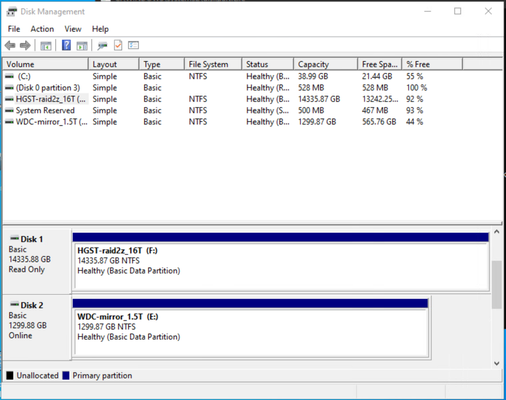Open the blue Help question-mark icon
Image resolution: width=506 pixels, height=400 pixels.
pos(66,45)
